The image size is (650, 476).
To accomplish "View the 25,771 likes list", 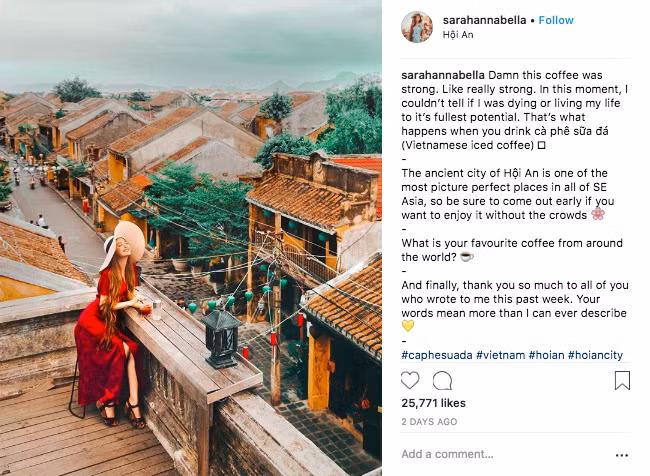I will tap(434, 403).
